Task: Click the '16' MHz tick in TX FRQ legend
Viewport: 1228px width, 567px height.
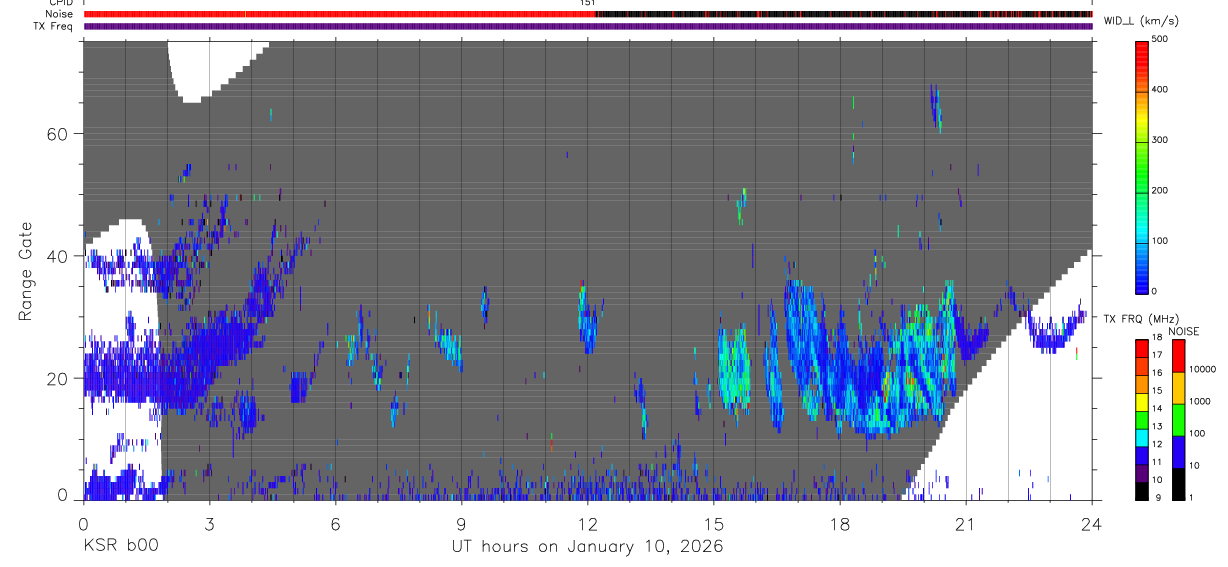Action: tap(1157, 373)
